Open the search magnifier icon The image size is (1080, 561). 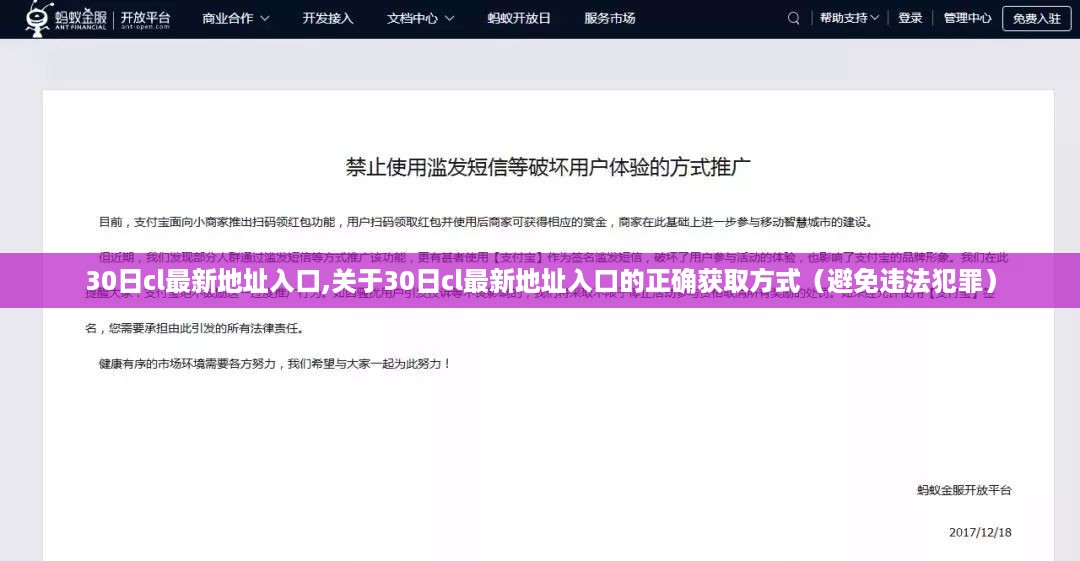(794, 18)
